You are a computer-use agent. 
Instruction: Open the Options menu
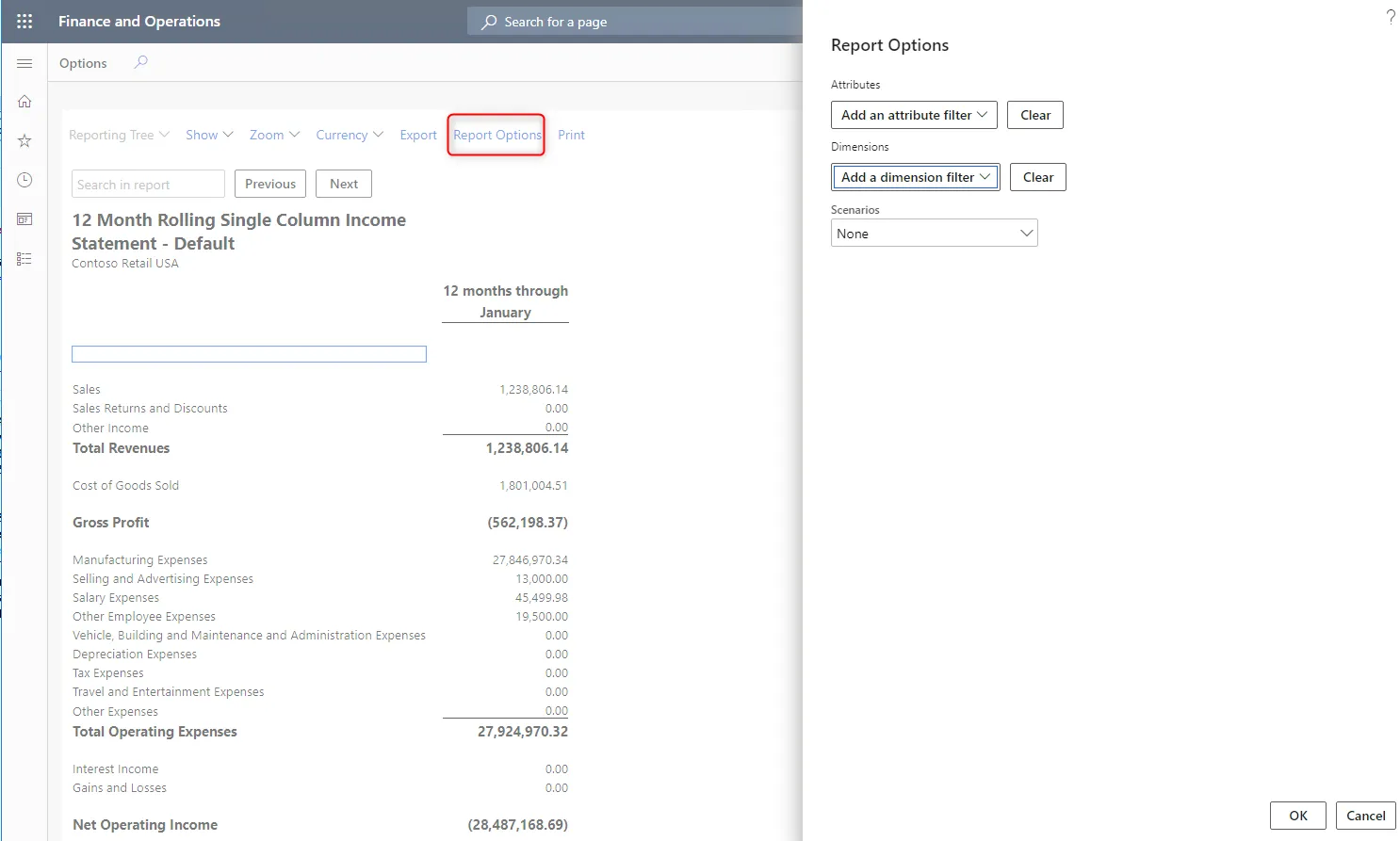pyautogui.click(x=83, y=62)
